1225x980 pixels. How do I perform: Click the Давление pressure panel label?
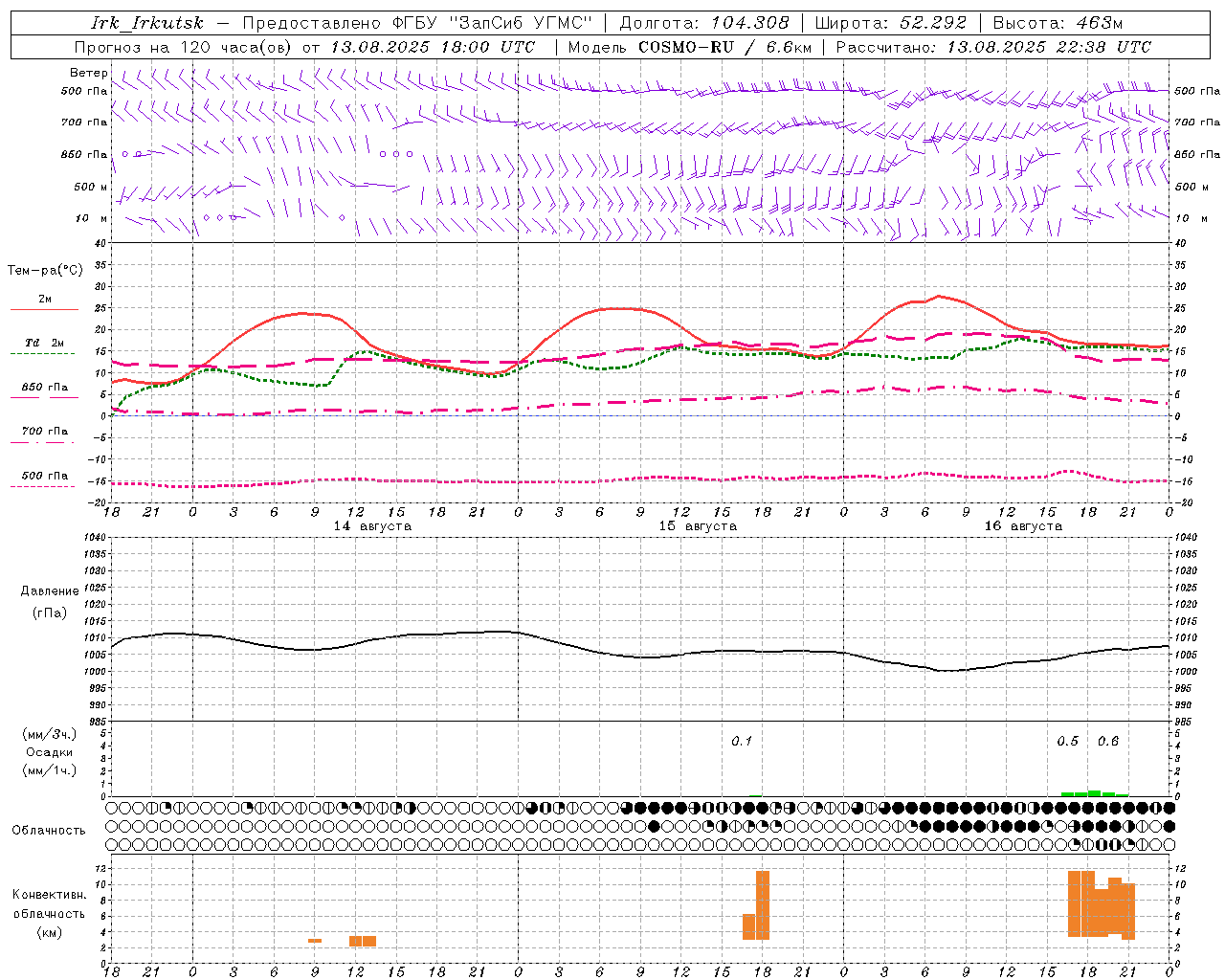tap(50, 591)
